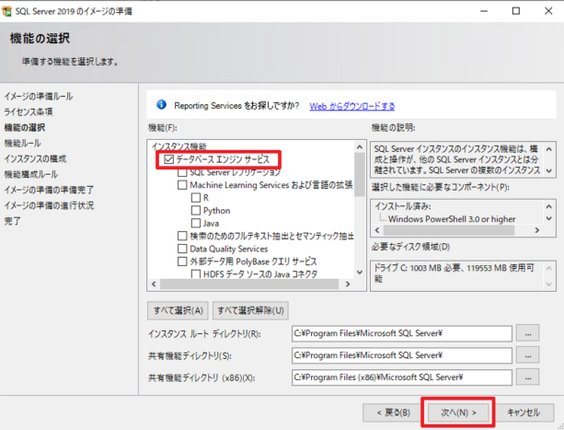Screen dimensions: 564x430
Task: Check HDFS データ ソースの Java コネクタ
Action: pyautogui.click(x=196, y=274)
